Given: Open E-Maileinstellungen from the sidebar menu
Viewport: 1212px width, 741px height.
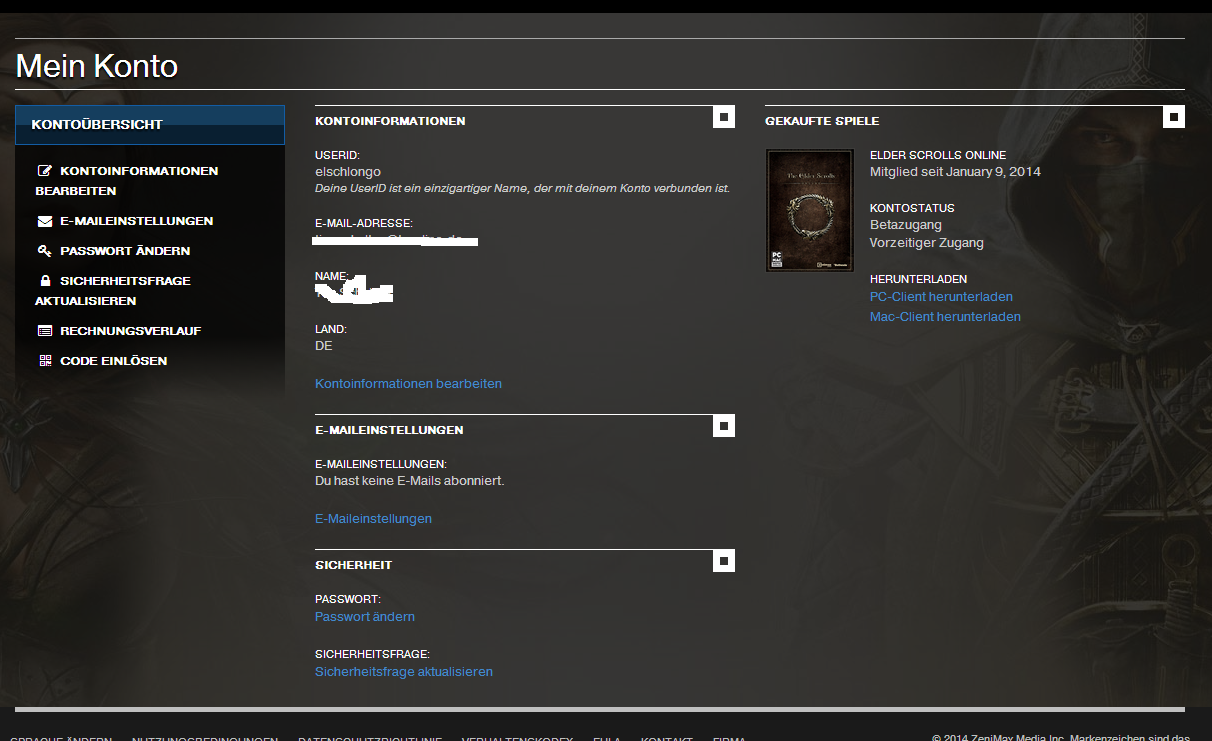Looking at the screenshot, I should click(x=136, y=221).
